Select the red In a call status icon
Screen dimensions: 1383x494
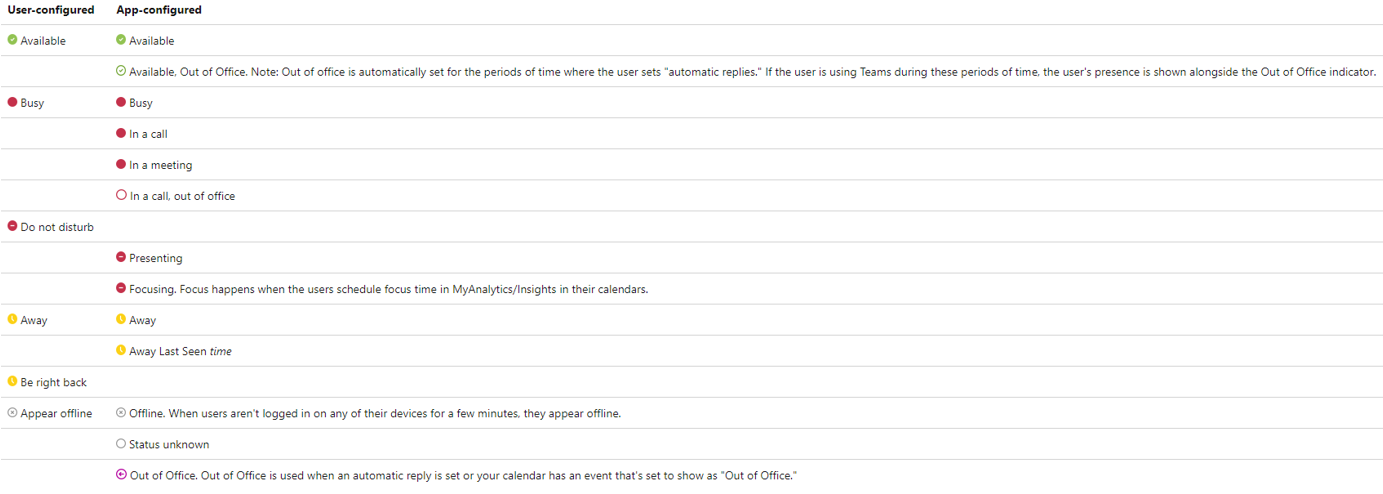click(121, 133)
